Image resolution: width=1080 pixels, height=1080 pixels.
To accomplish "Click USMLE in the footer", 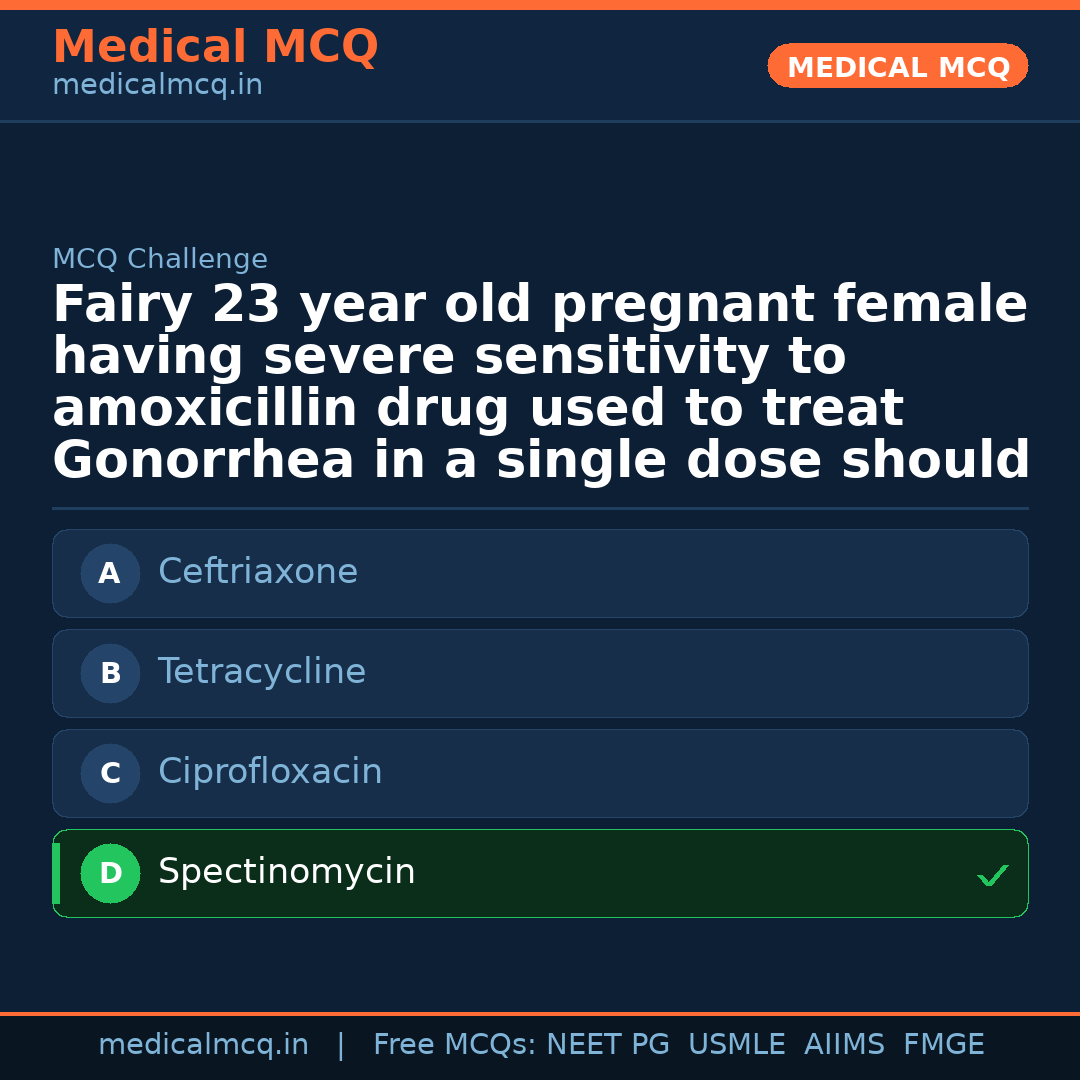I will pyautogui.click(x=736, y=1045).
